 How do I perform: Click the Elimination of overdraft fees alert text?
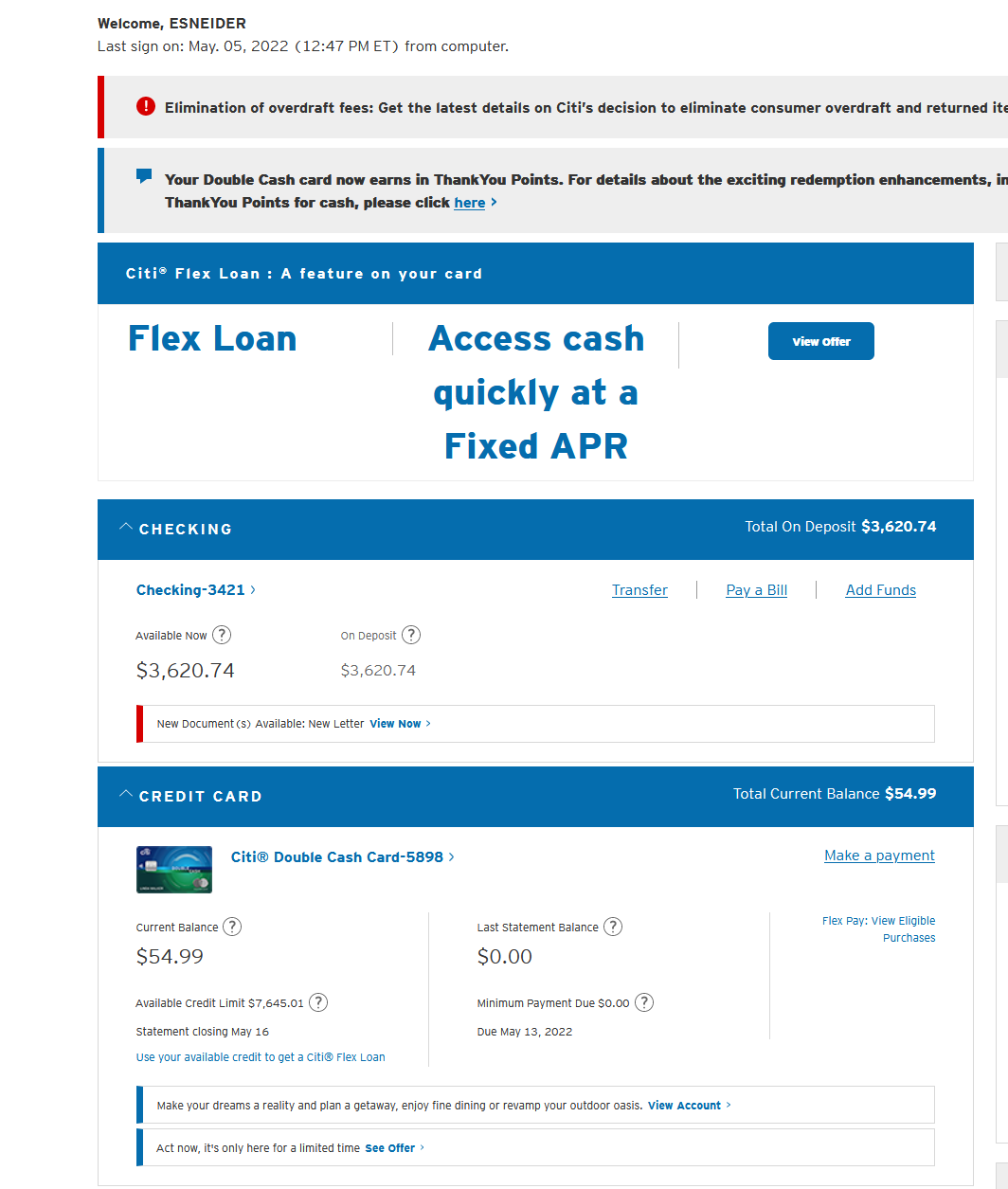tap(585, 108)
